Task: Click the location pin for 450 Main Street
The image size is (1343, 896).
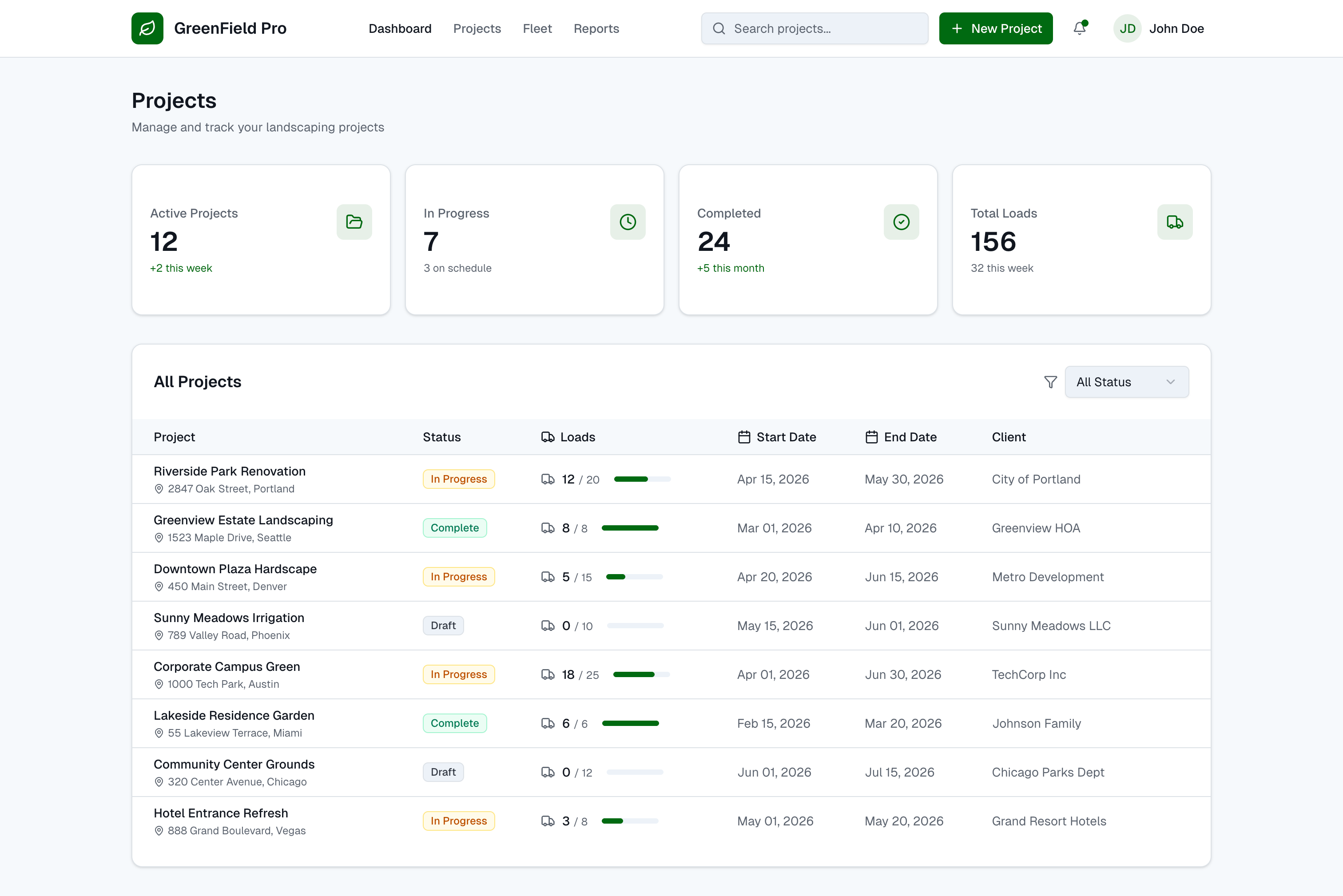Action: [x=159, y=586]
